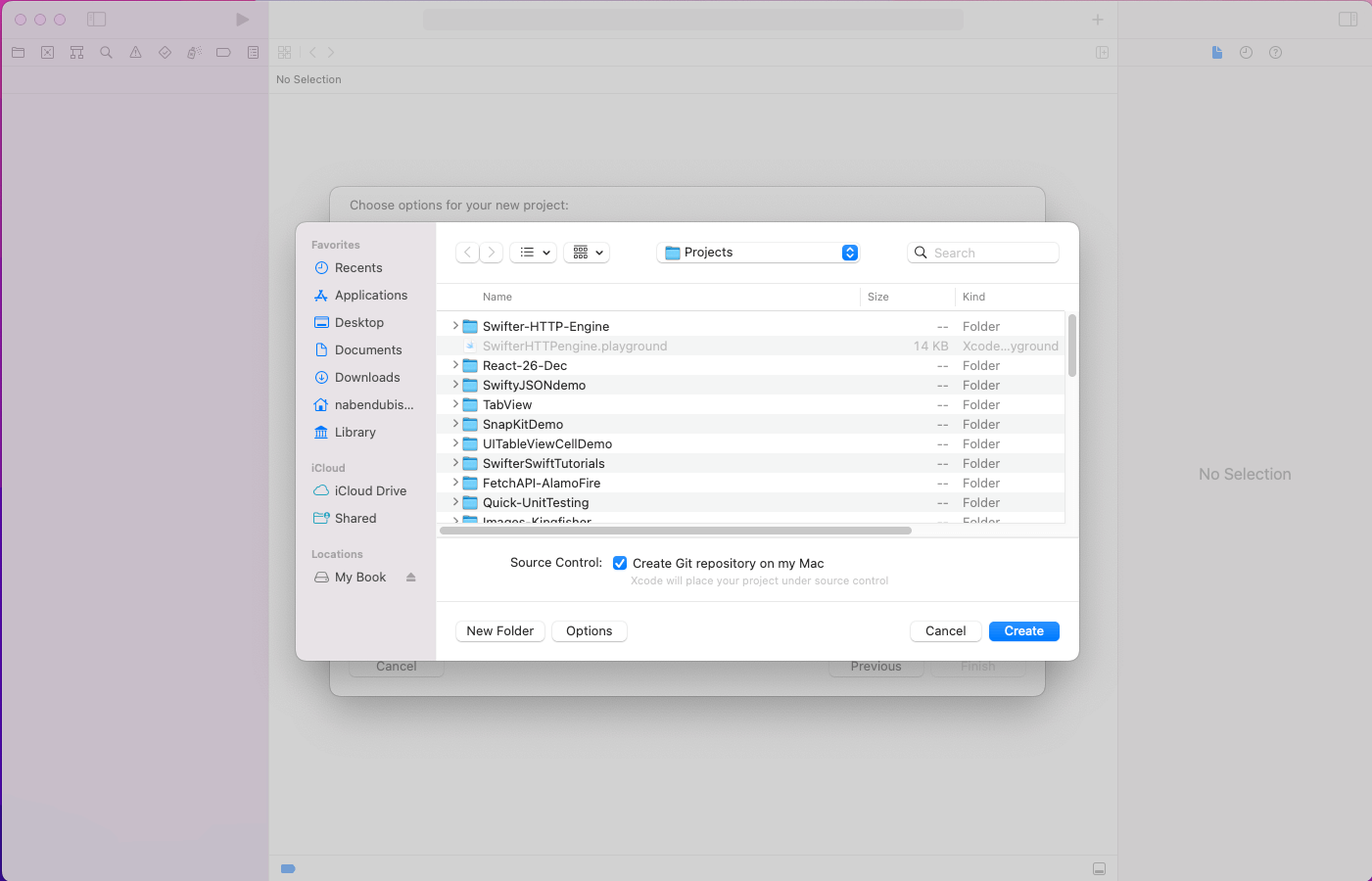
Task: Open the Test navigator
Action: [x=165, y=52]
